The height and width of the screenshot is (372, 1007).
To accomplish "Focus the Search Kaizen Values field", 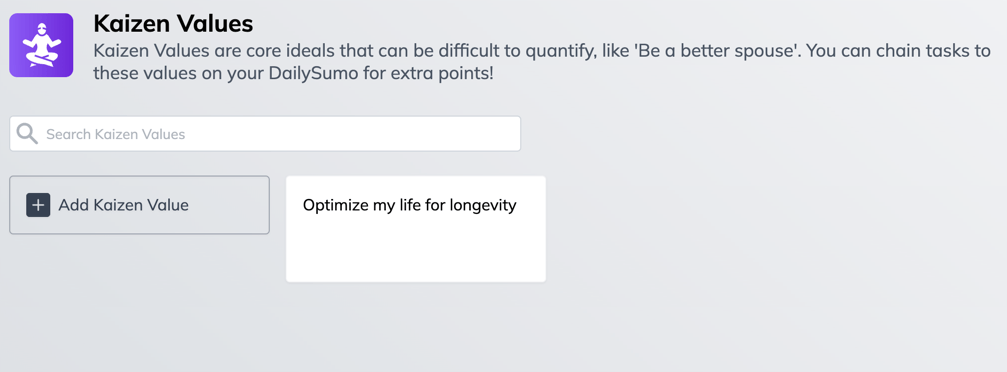I will tap(265, 134).
